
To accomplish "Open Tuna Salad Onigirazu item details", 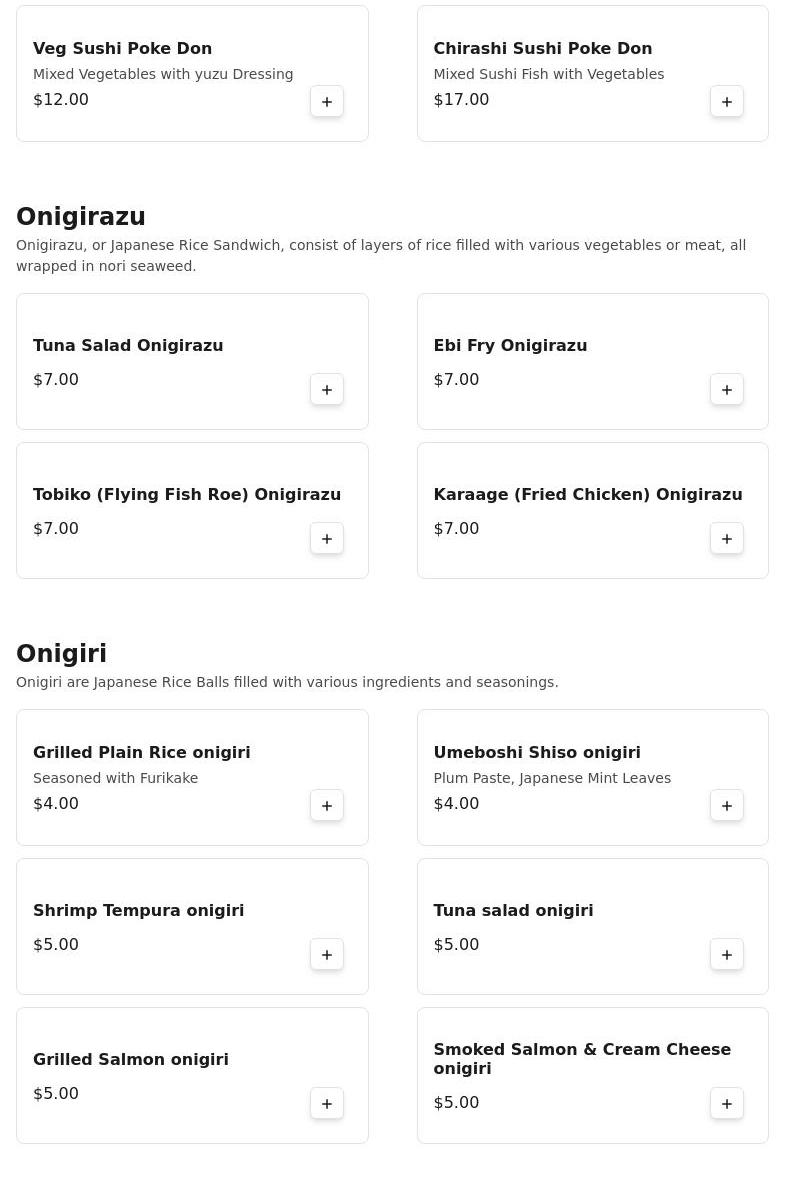I will click(128, 345).
